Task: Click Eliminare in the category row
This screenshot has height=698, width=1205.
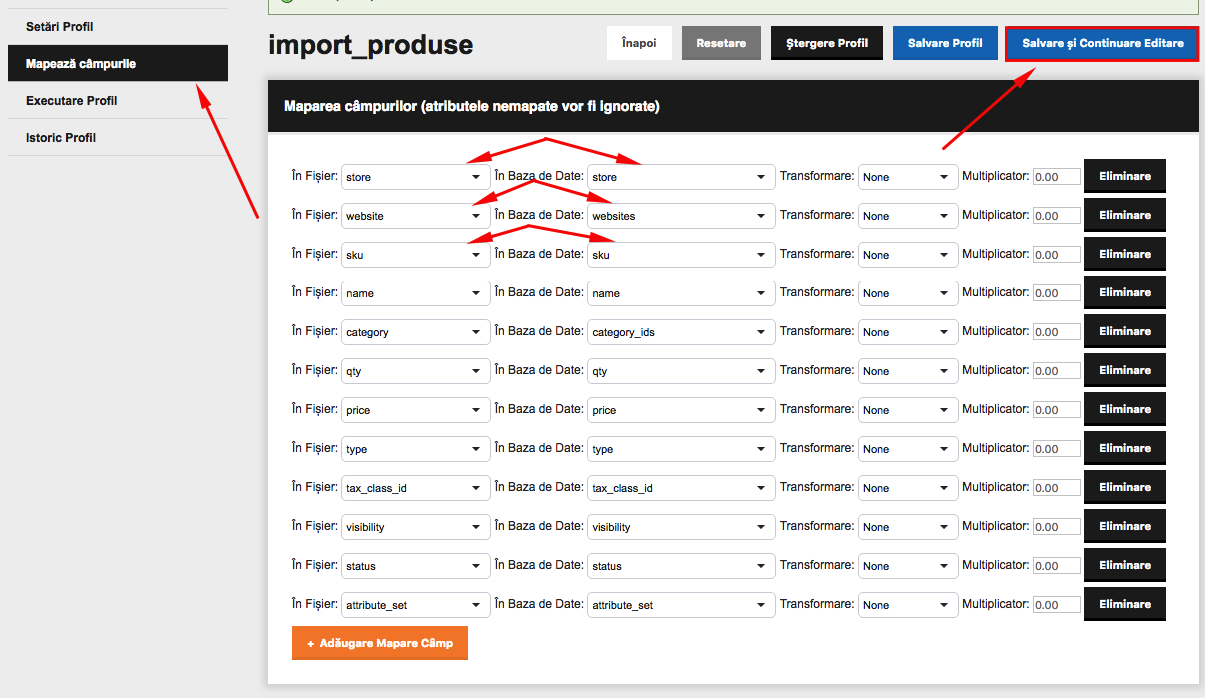Action: [1125, 331]
